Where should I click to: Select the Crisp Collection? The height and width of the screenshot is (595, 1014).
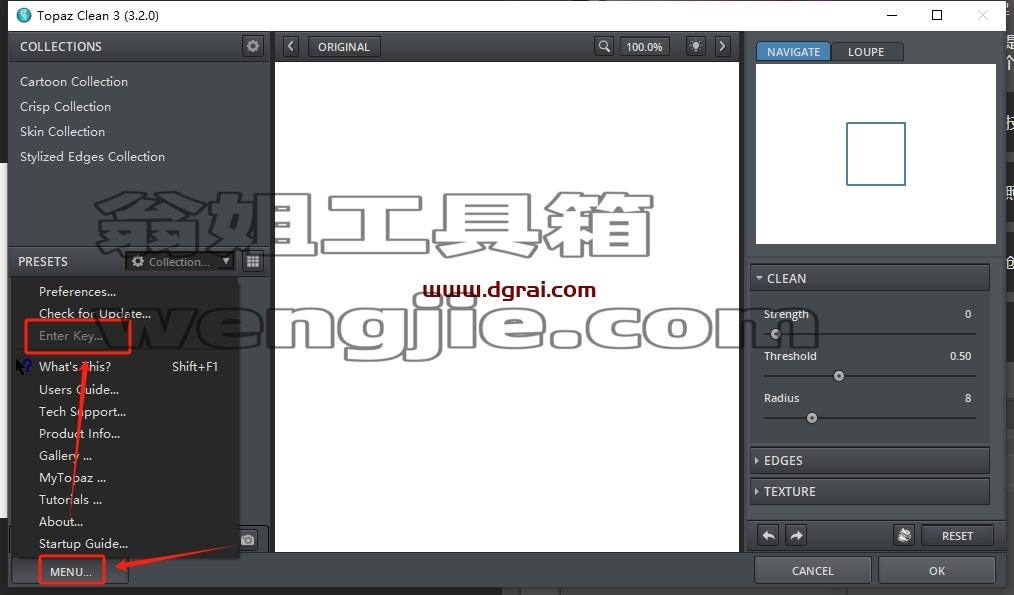(65, 107)
